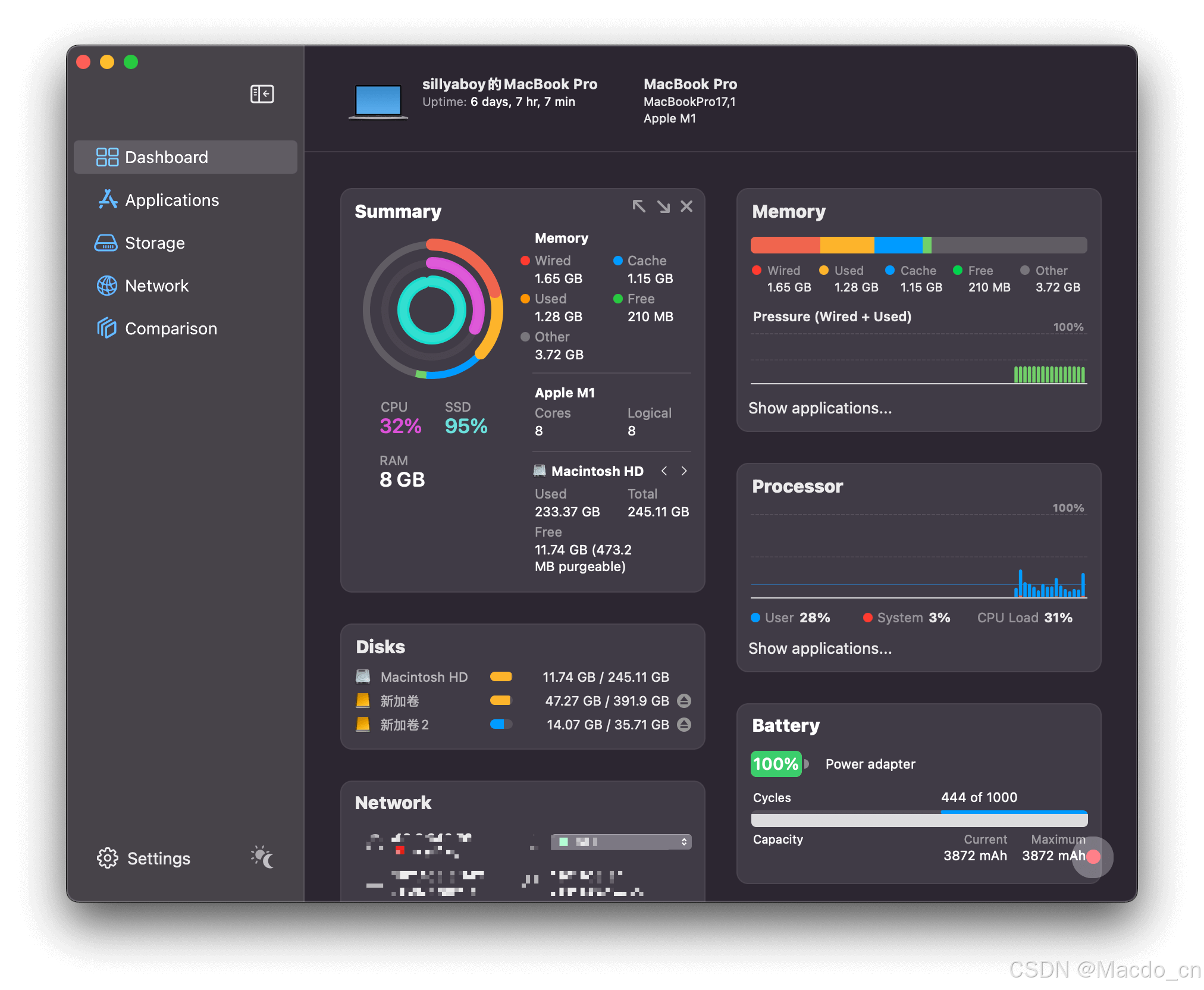This screenshot has height=990, width=1204.
Task: Click '444 of 1000' cycles value
Action: tap(979, 797)
